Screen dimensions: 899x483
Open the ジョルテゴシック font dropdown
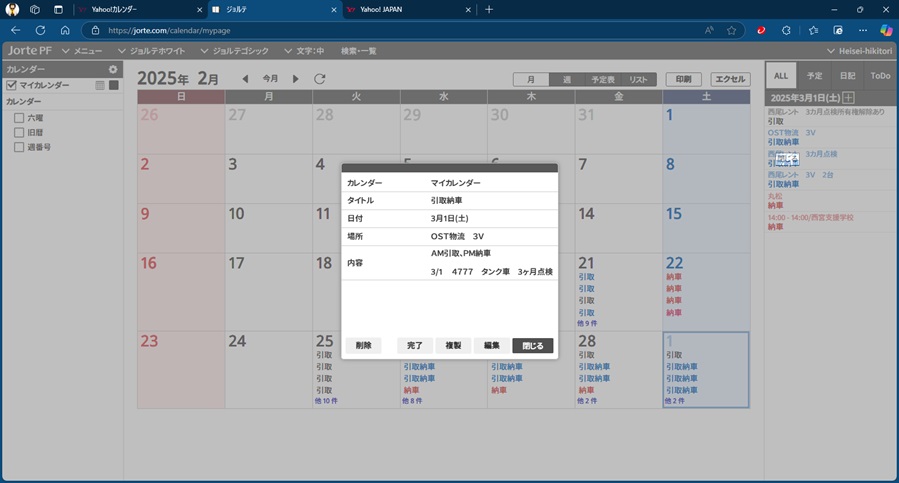[234, 51]
